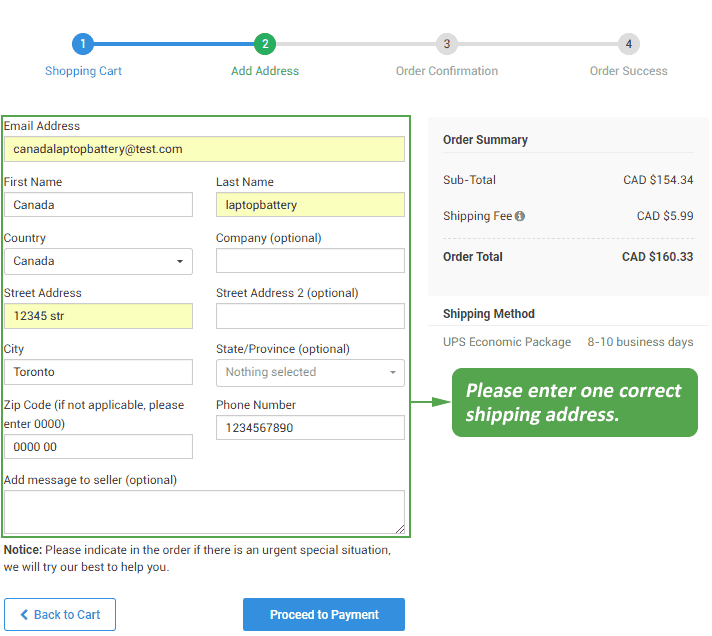Focus the Street Address 2 field

[x=310, y=316]
